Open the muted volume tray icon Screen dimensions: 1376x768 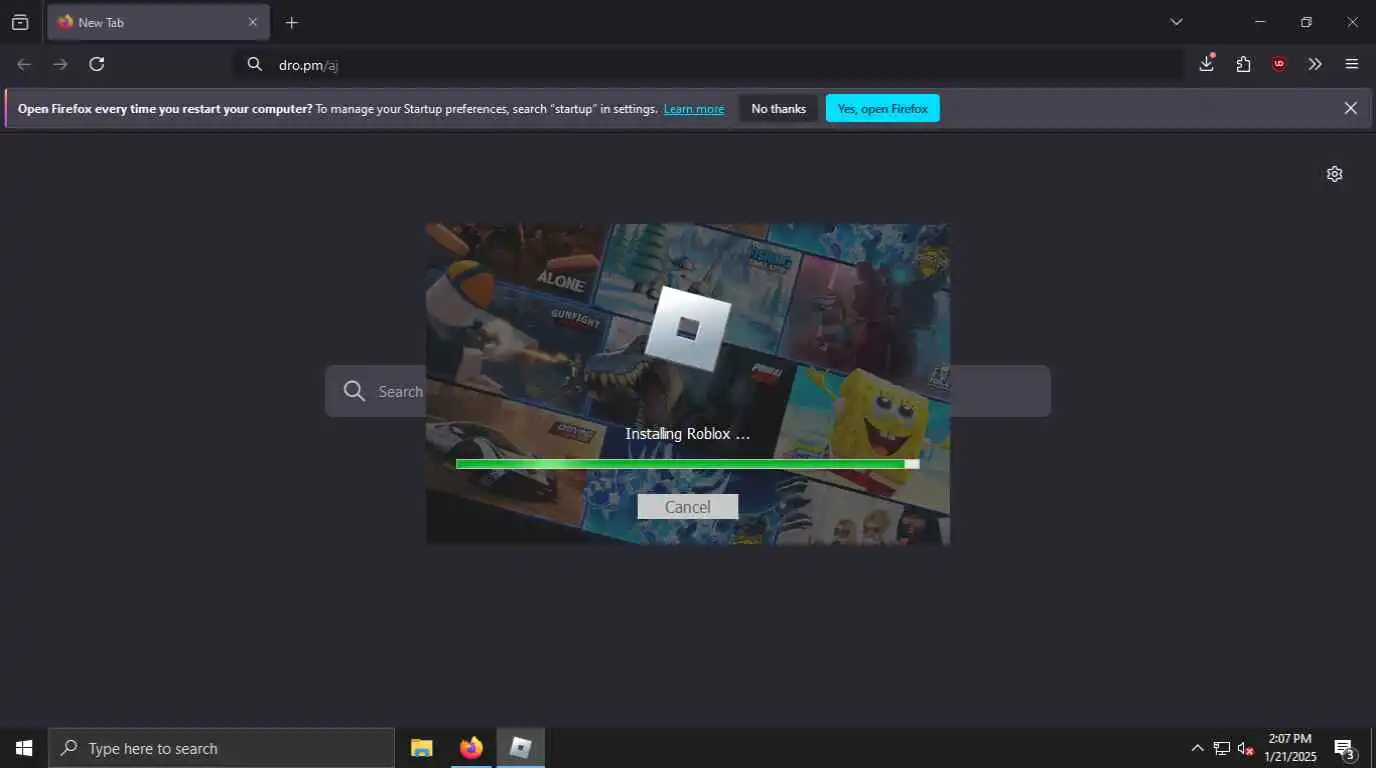tap(1246, 748)
